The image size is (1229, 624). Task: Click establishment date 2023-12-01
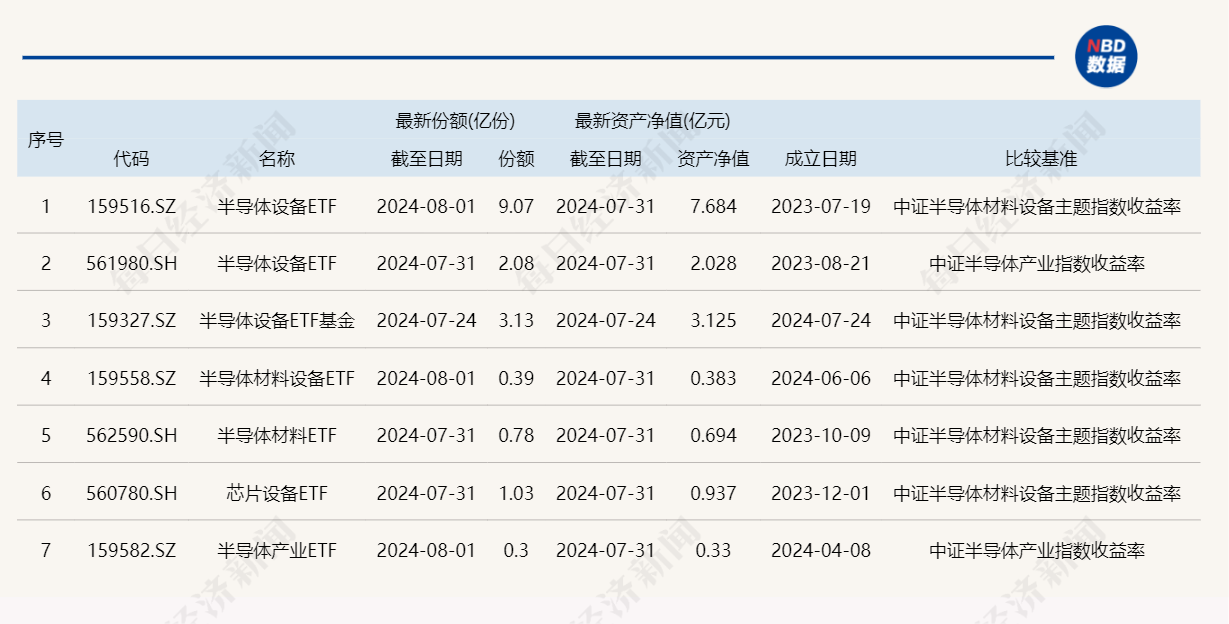click(821, 493)
